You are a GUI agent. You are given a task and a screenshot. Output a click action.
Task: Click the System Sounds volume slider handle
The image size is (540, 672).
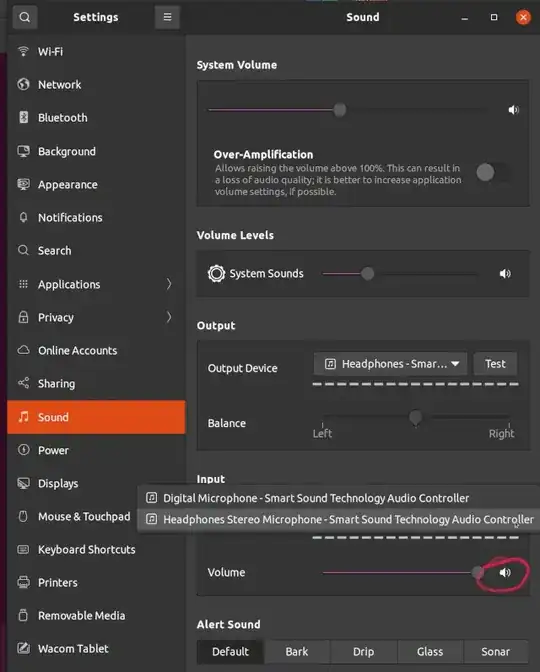point(367,273)
